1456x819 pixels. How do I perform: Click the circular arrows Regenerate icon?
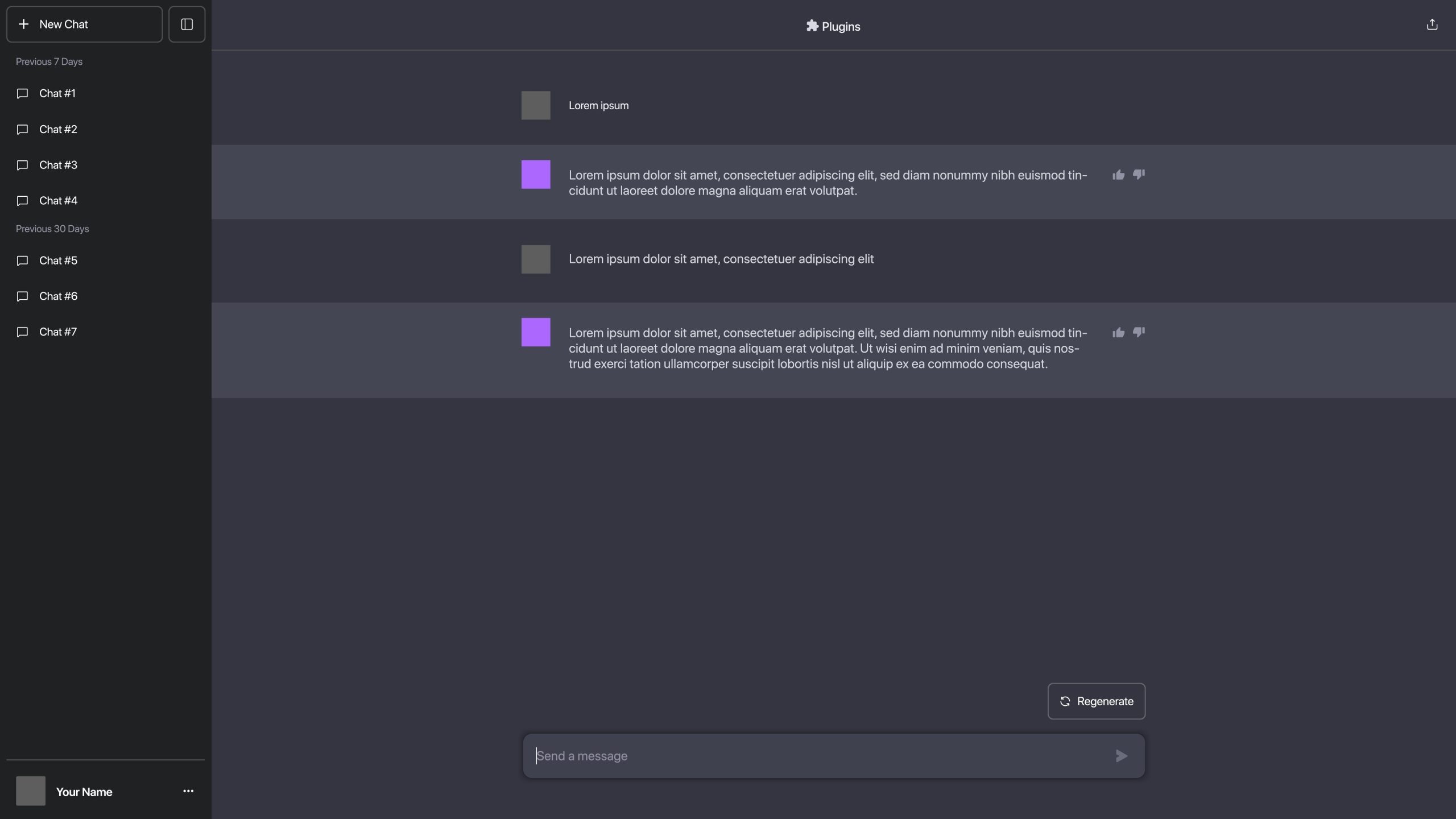pyautogui.click(x=1065, y=701)
